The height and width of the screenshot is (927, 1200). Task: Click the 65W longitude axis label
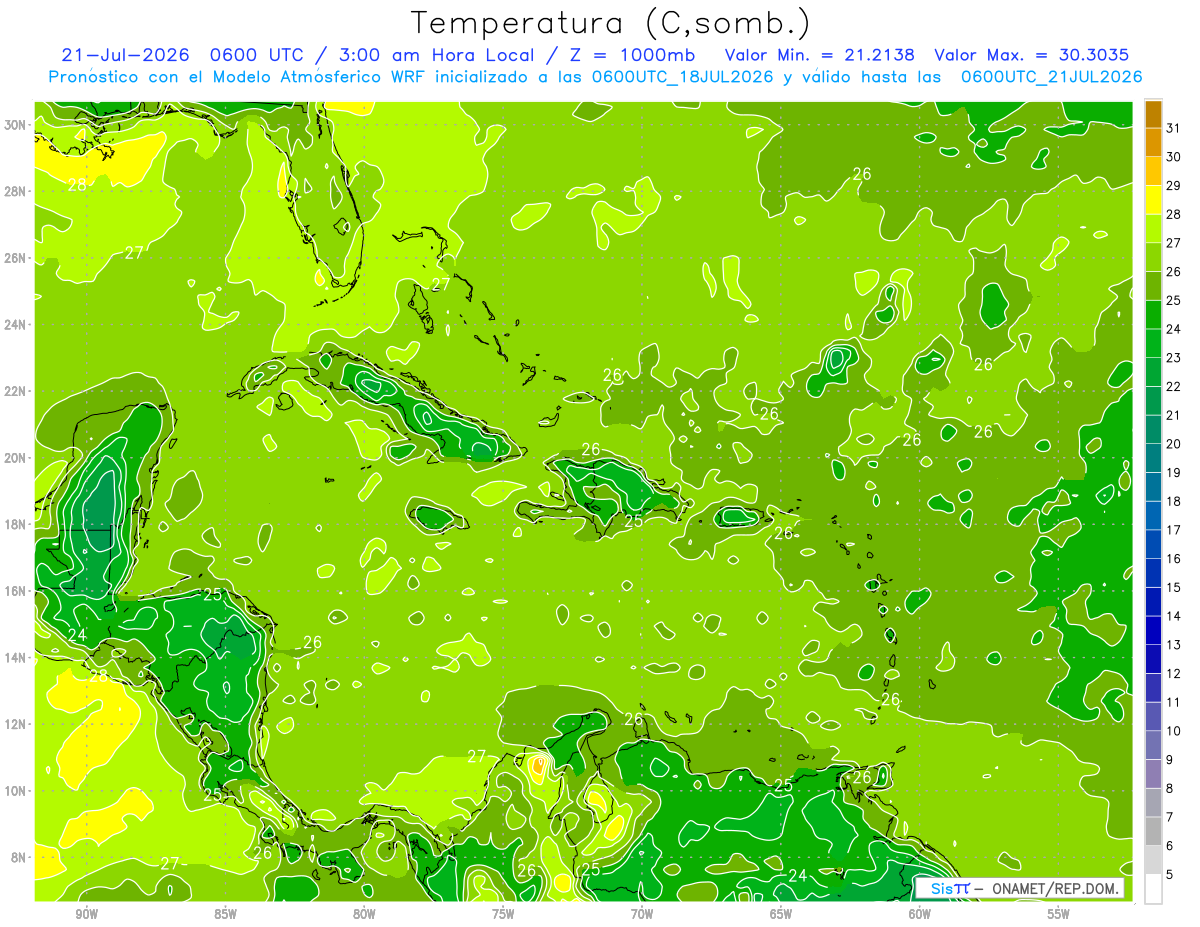(x=781, y=914)
